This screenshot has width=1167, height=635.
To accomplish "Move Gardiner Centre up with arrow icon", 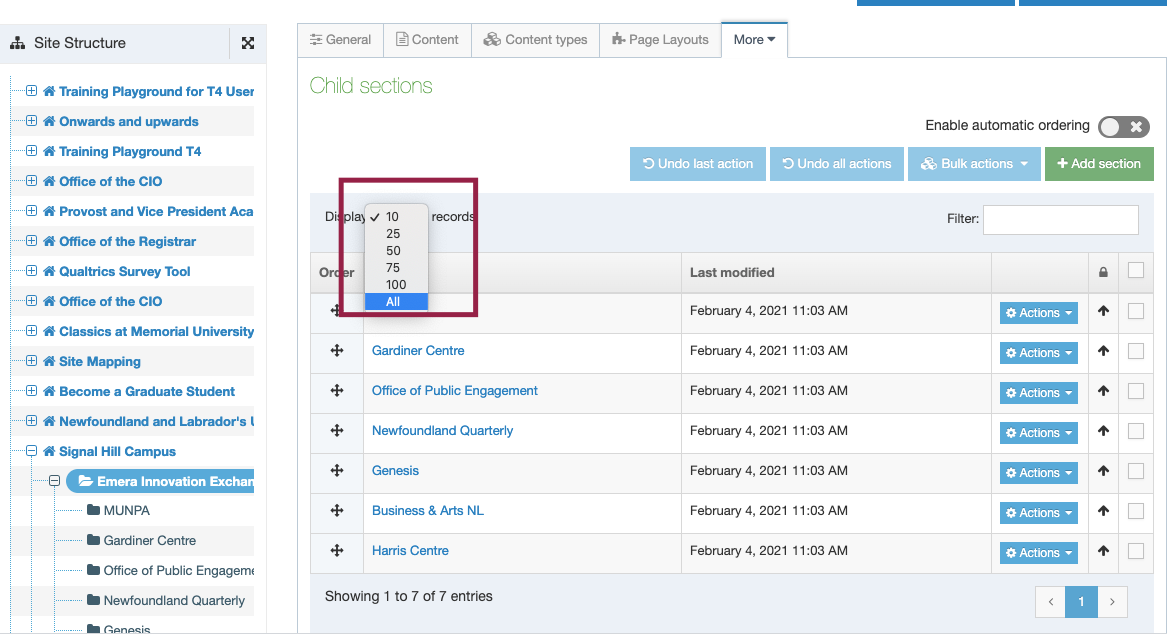I will [x=1103, y=351].
